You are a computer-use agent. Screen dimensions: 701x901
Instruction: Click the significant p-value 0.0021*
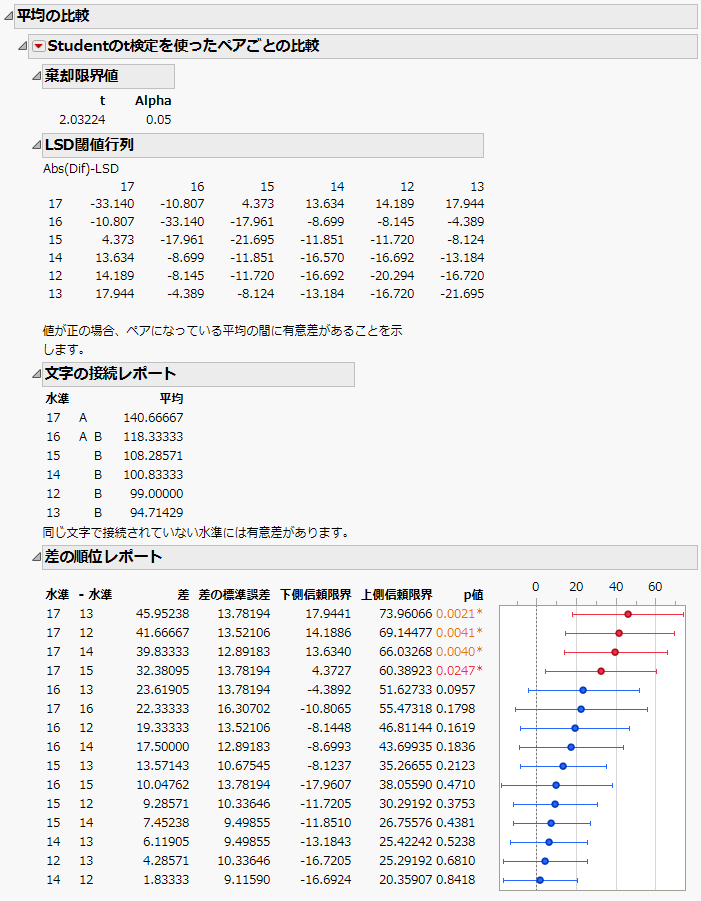[459, 614]
